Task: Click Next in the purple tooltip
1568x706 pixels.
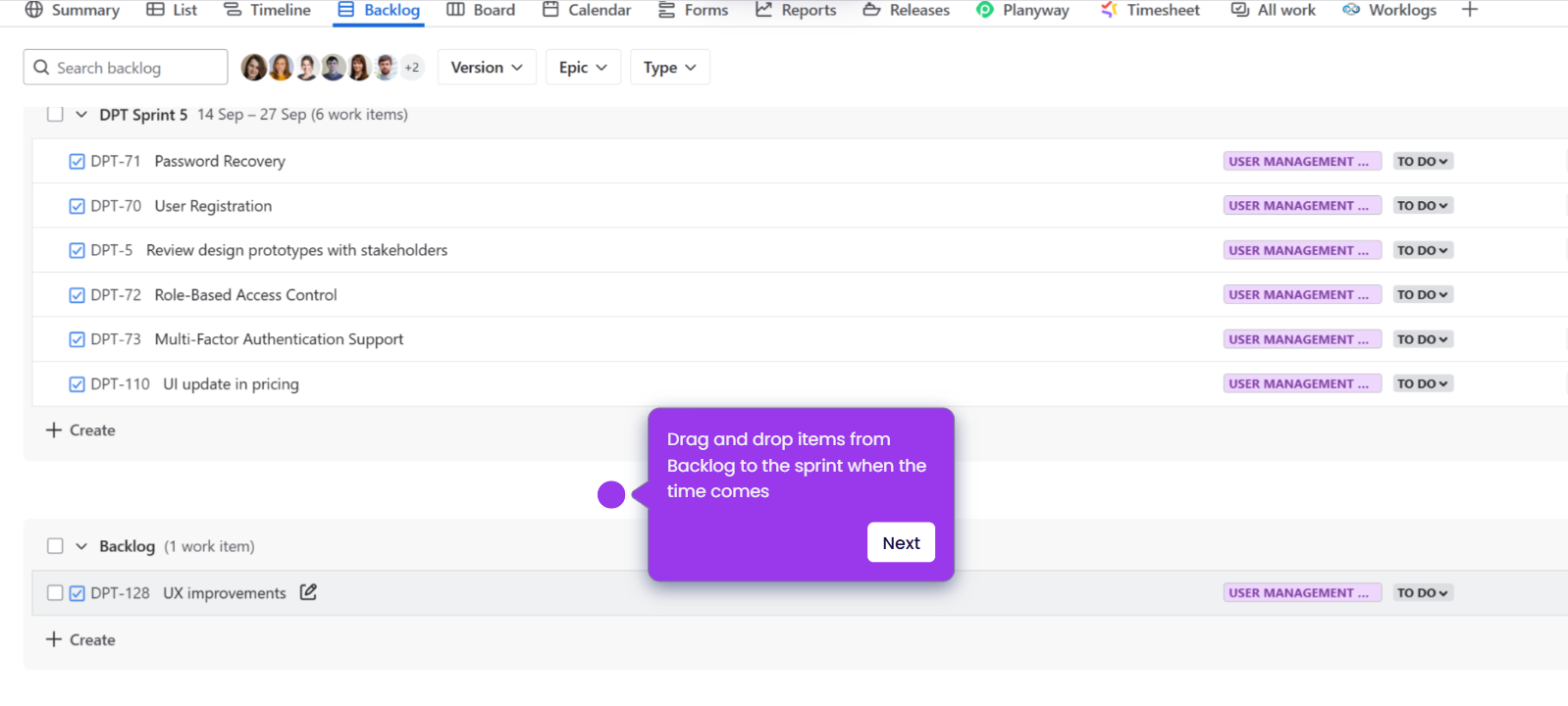Action: point(901,542)
